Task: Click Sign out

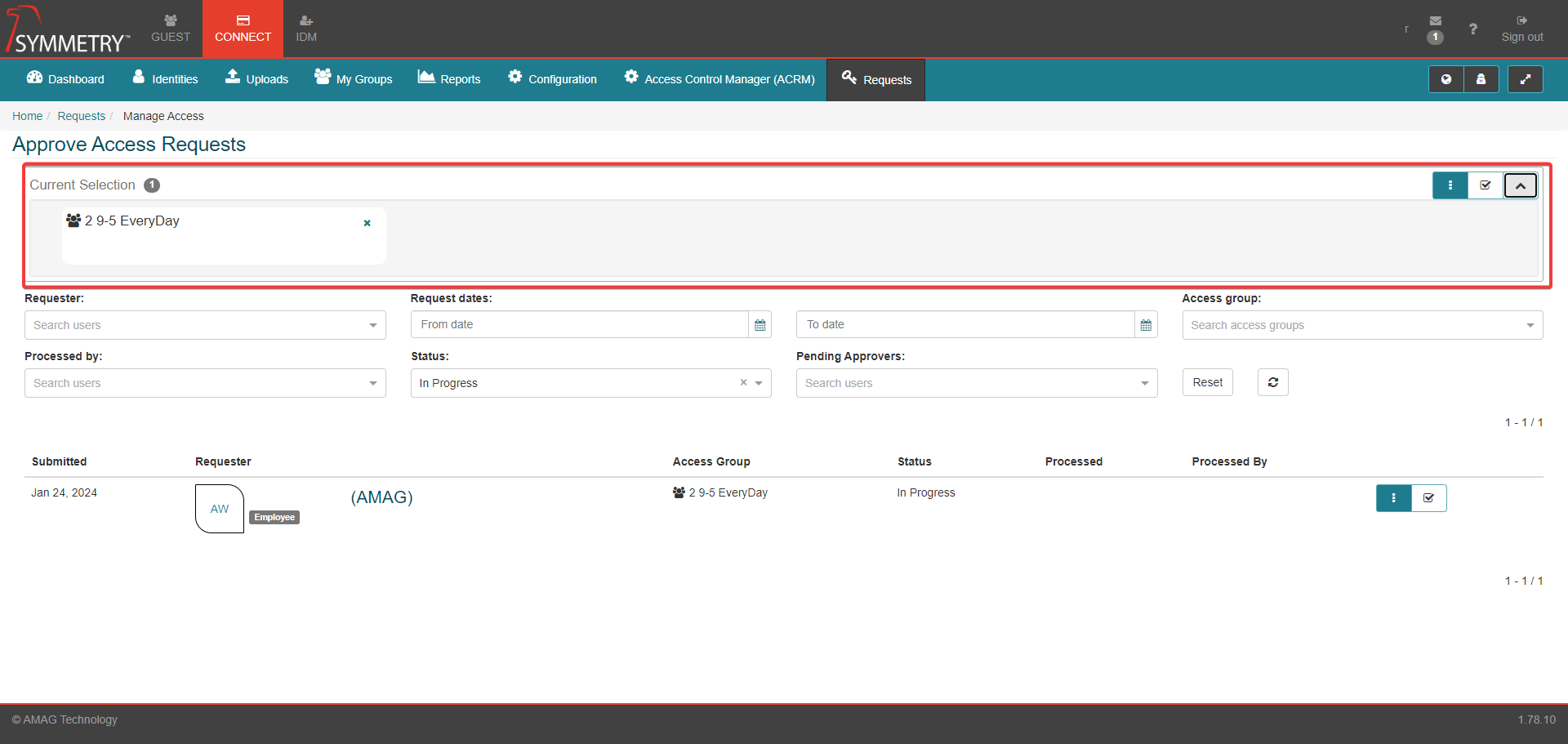Action: pos(1522,29)
